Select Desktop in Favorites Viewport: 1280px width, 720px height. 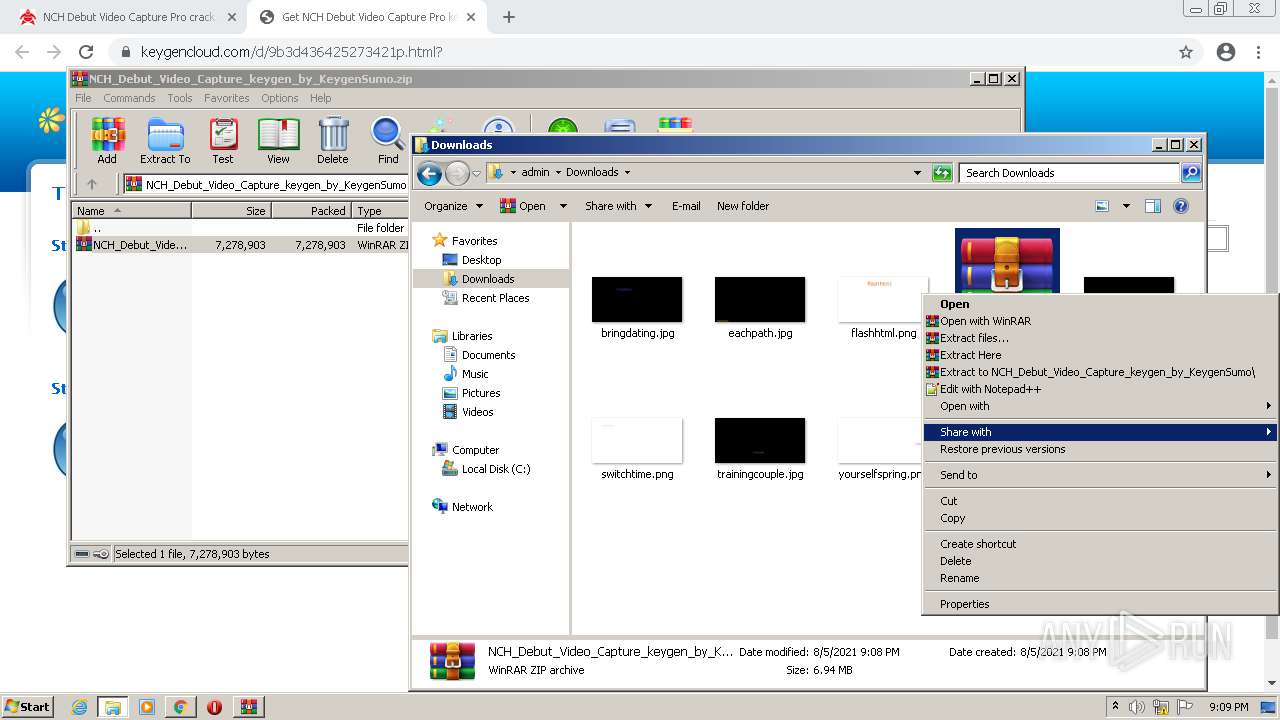pyautogui.click(x=481, y=260)
